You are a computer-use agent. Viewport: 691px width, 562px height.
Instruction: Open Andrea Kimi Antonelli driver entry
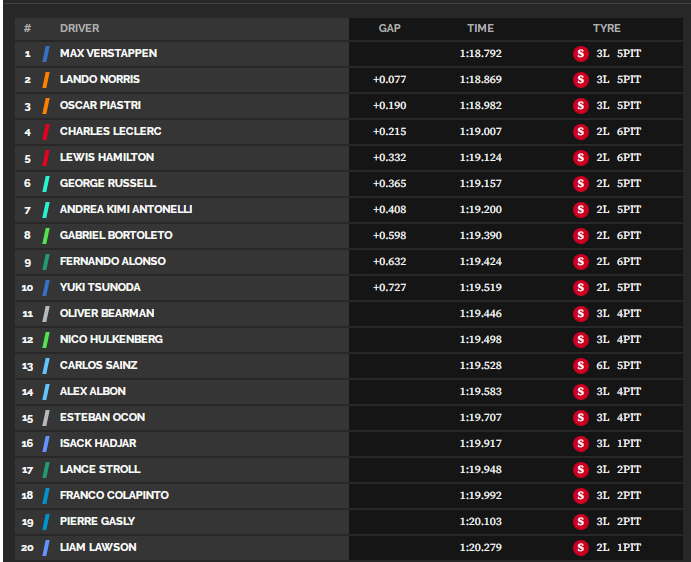point(126,209)
